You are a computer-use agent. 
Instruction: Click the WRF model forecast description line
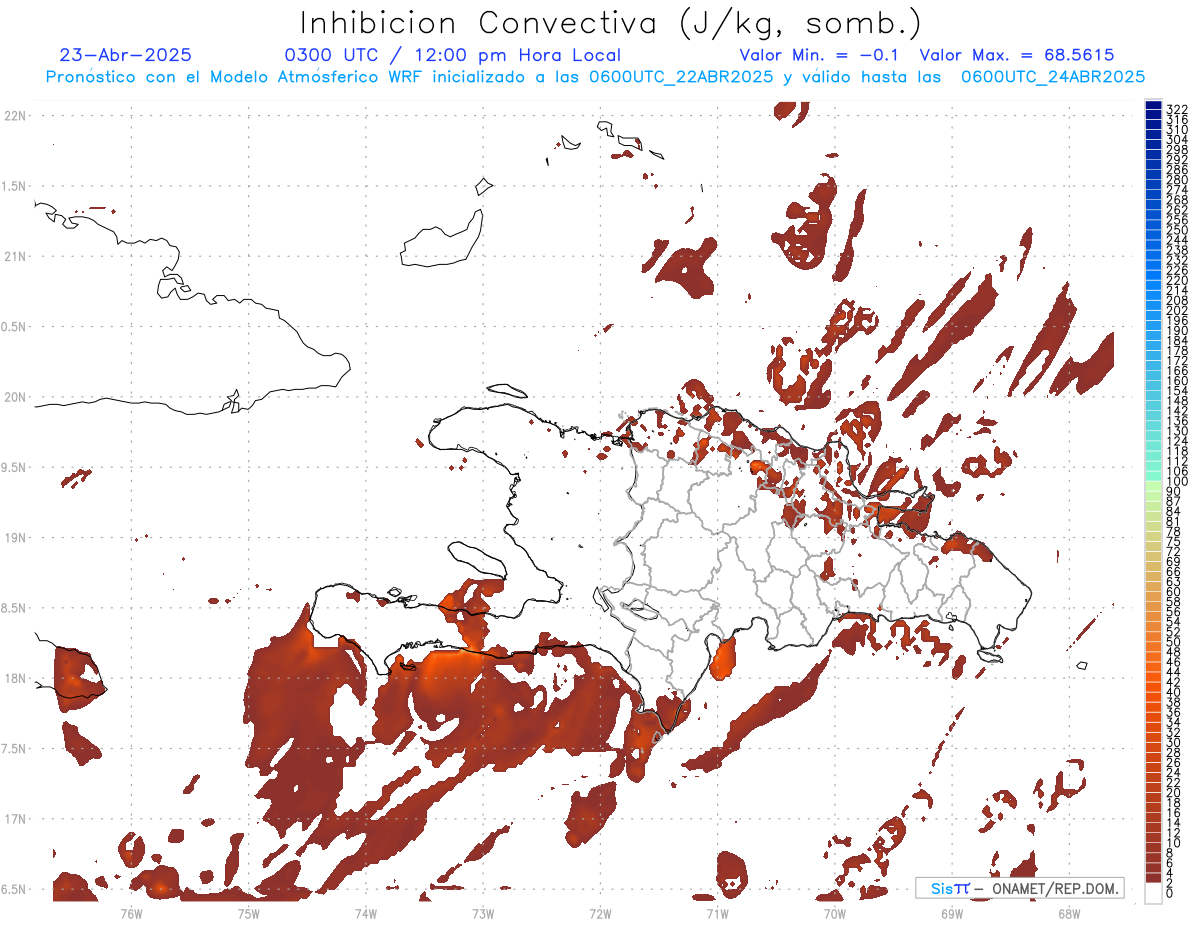[x=595, y=76]
